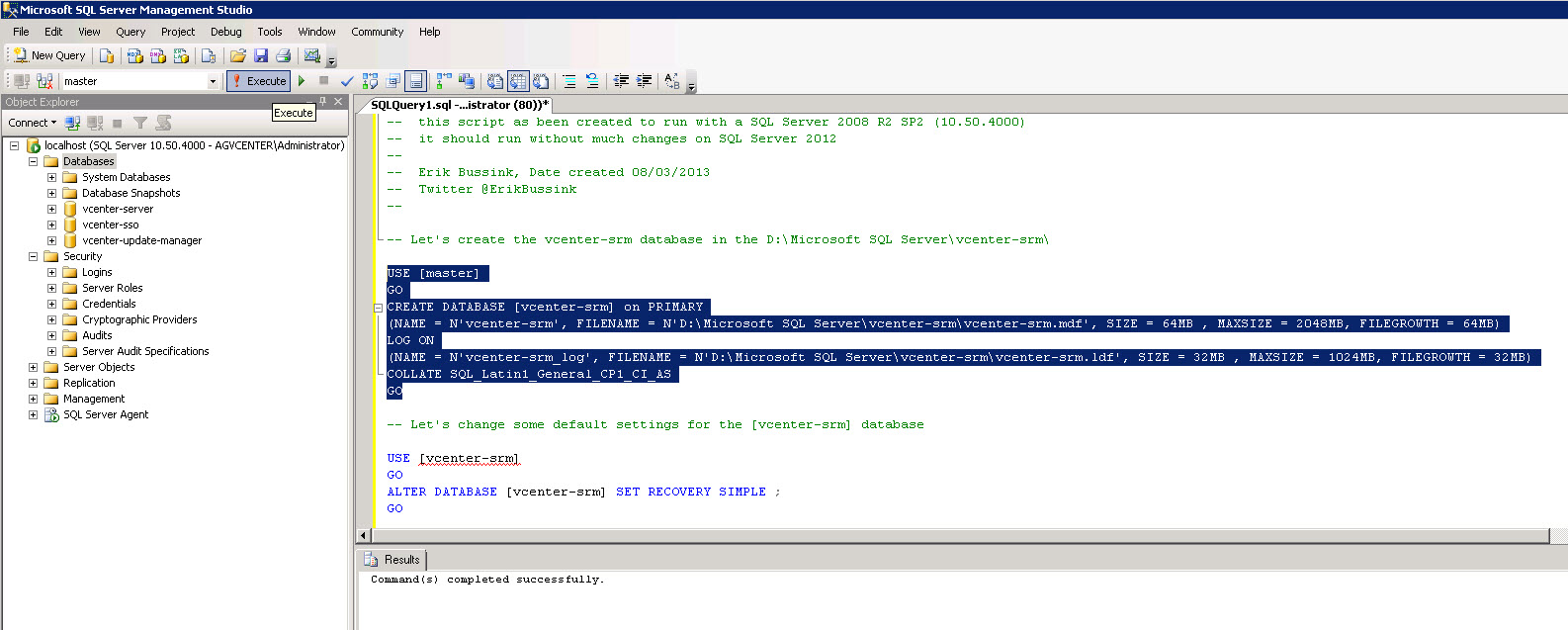Open the Query Options icon
Screen dimensions: 1568x630
click(x=392, y=81)
